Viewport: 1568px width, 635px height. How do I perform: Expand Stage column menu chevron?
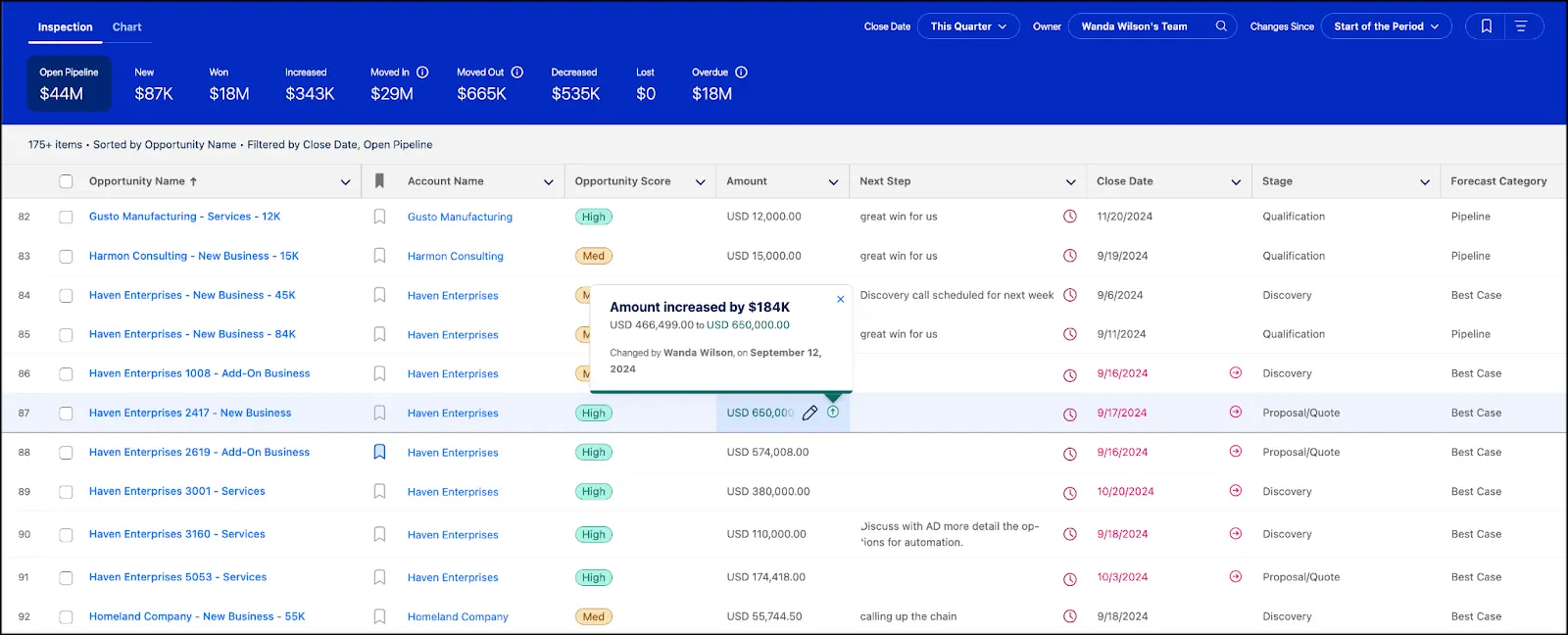pos(1424,182)
